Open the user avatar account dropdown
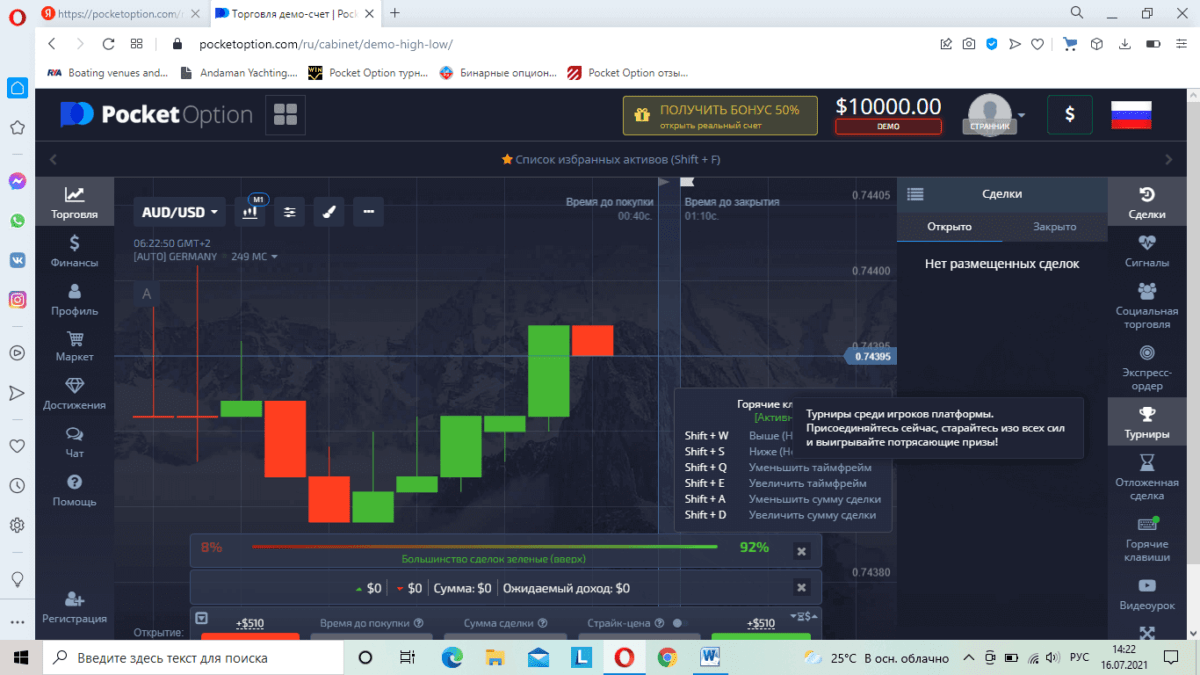Viewport: 1200px width, 675px height. 995,114
